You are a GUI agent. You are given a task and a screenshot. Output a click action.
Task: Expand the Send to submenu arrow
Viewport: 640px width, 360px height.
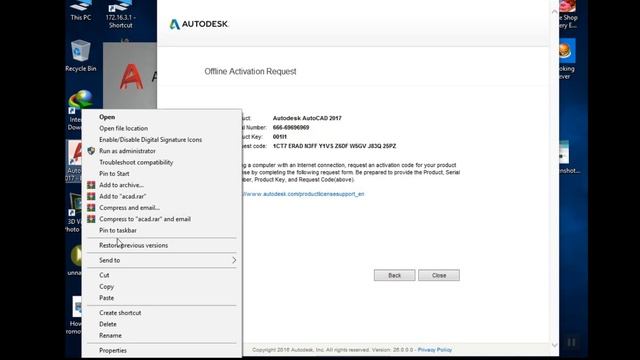point(234,260)
